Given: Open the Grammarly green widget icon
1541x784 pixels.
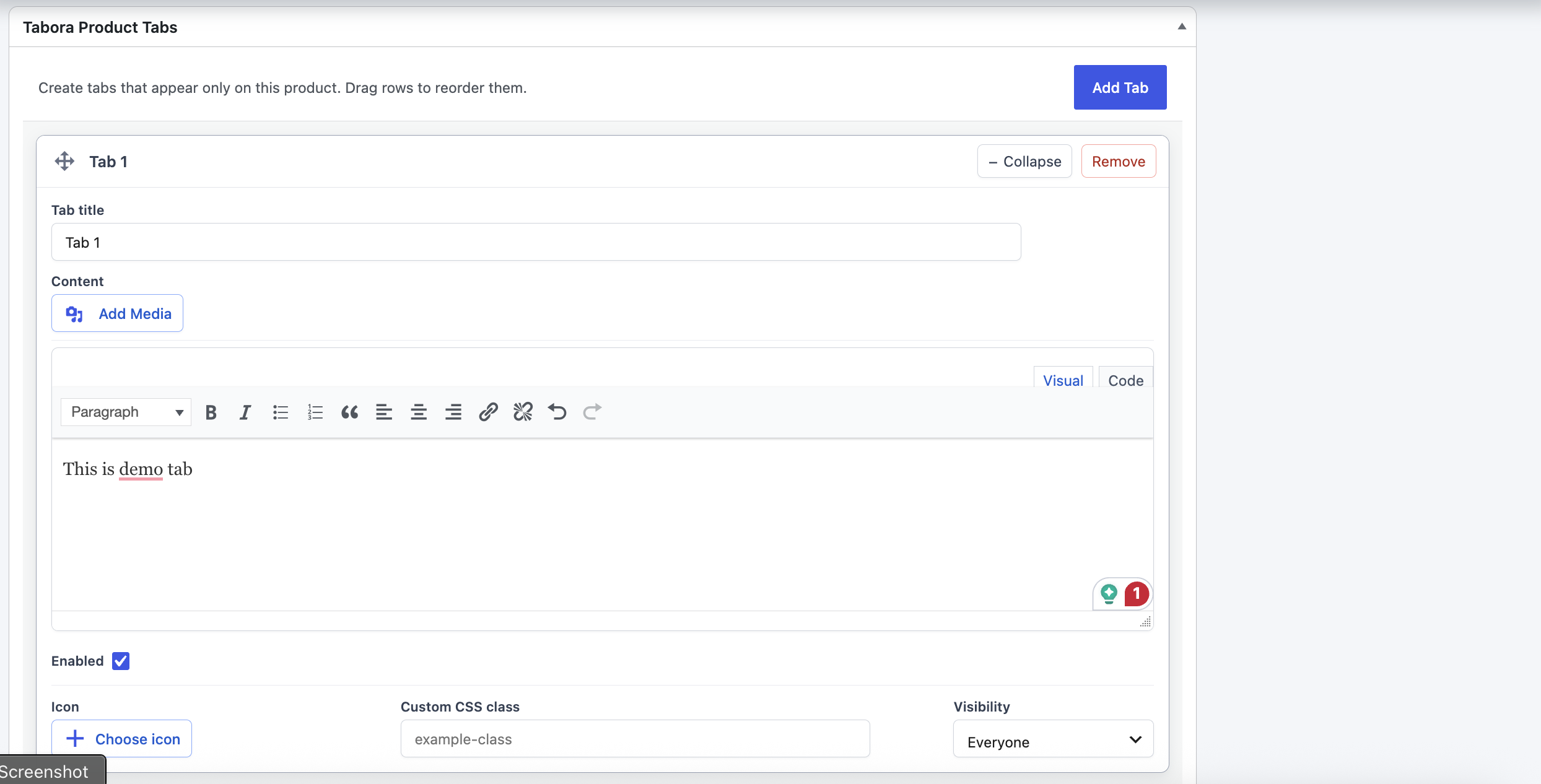Looking at the screenshot, I should tap(1109, 594).
